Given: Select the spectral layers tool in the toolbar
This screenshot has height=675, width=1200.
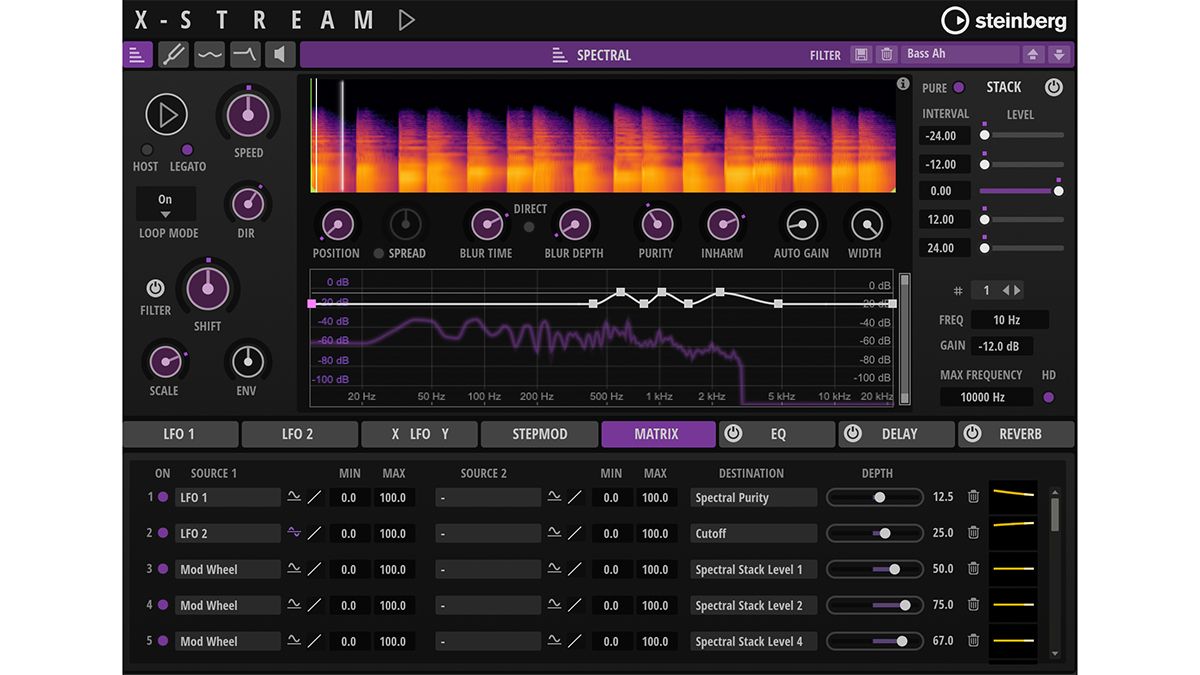Looking at the screenshot, I should click(138, 54).
